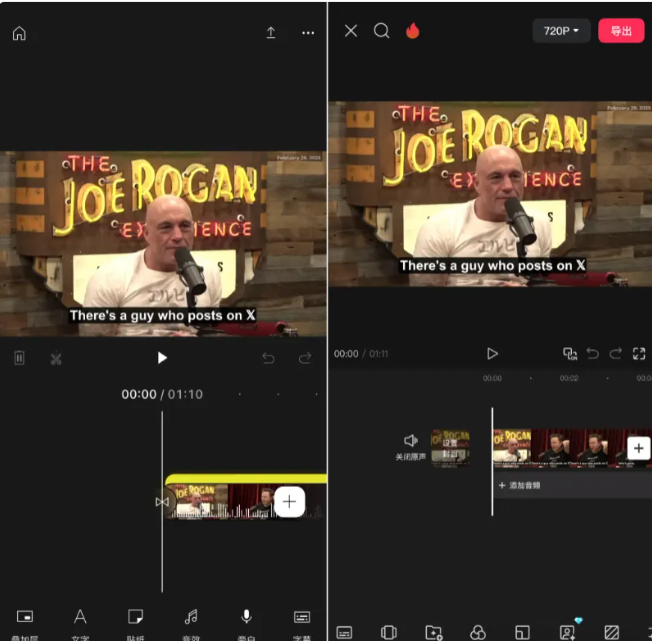Viewport: 652px width, 641px height.
Task: Open the text tool (A icon)
Action: coord(80,617)
